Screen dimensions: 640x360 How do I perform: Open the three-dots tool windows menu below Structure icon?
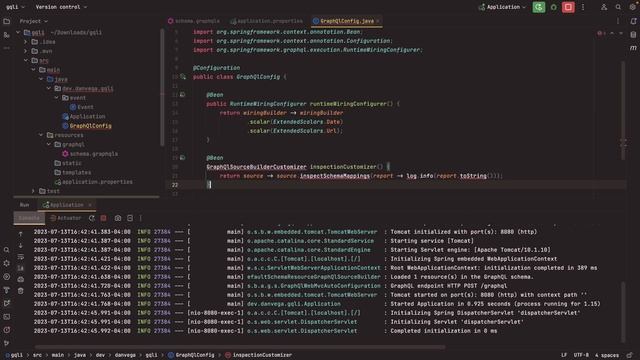[7, 48]
